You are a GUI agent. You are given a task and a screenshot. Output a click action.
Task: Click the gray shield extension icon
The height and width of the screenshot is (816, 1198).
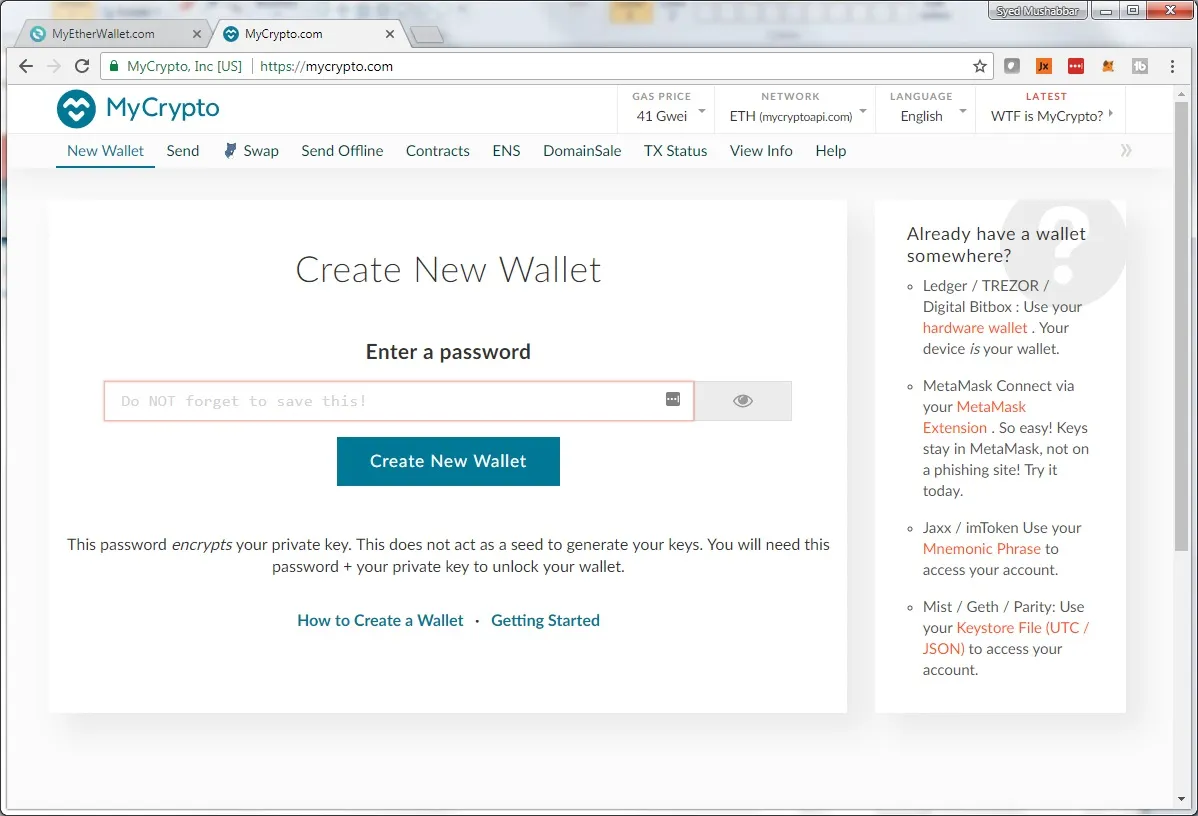[x=1012, y=66]
